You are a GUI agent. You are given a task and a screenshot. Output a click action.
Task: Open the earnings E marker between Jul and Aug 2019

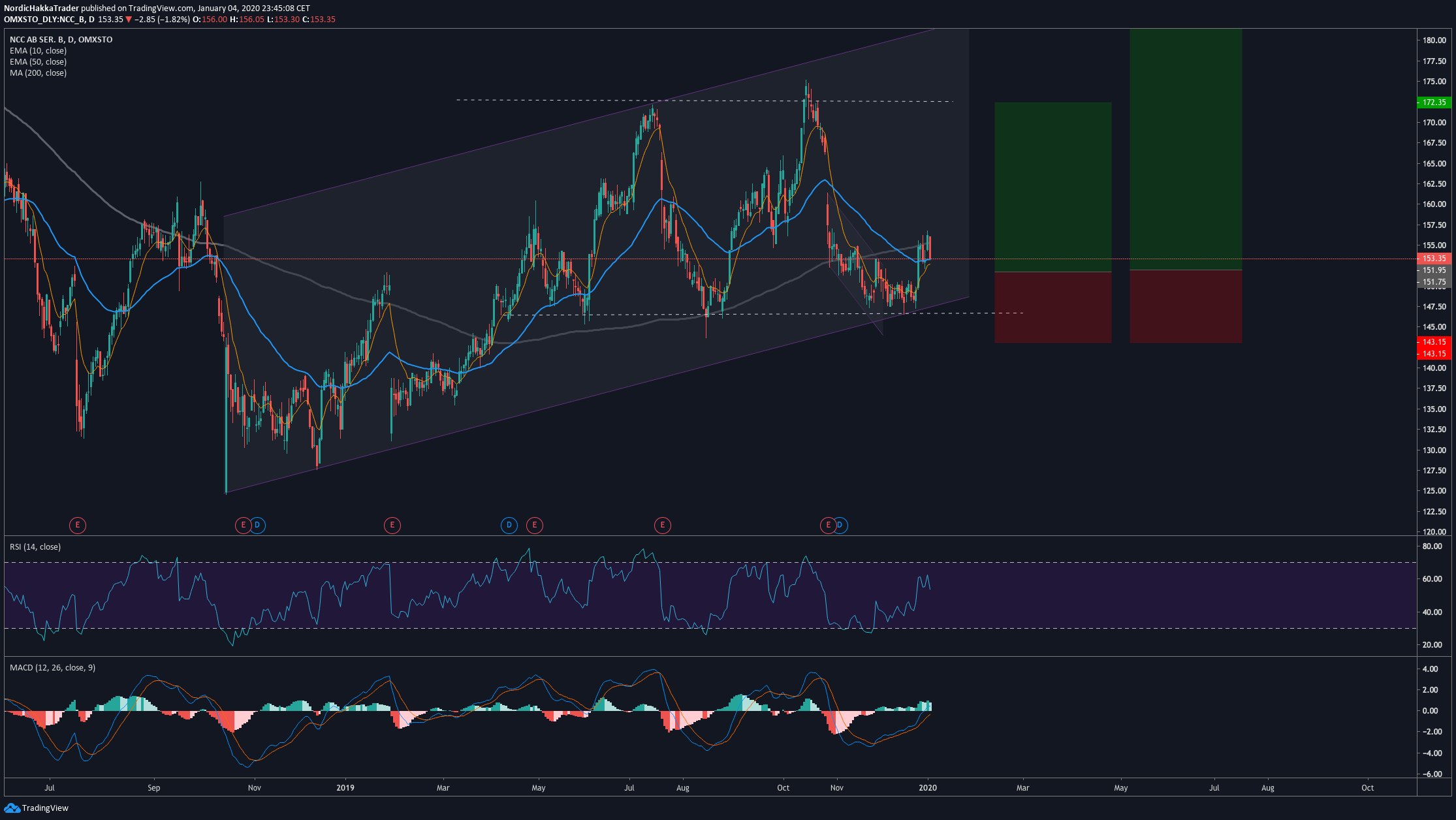click(663, 525)
